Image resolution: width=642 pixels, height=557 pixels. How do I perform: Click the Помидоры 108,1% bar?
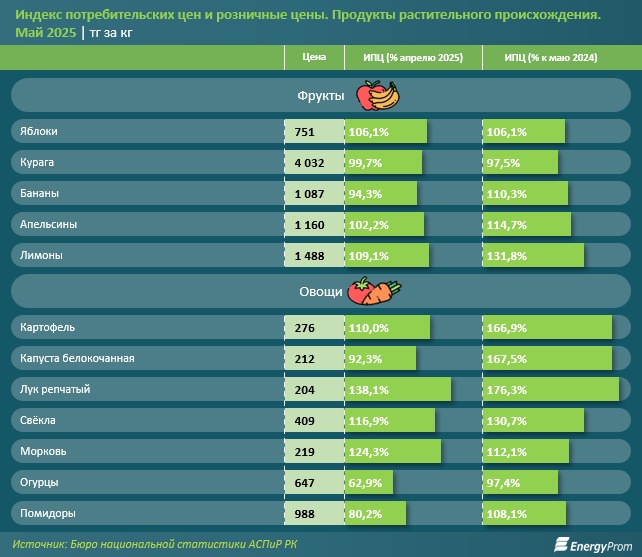pyautogui.click(x=524, y=514)
